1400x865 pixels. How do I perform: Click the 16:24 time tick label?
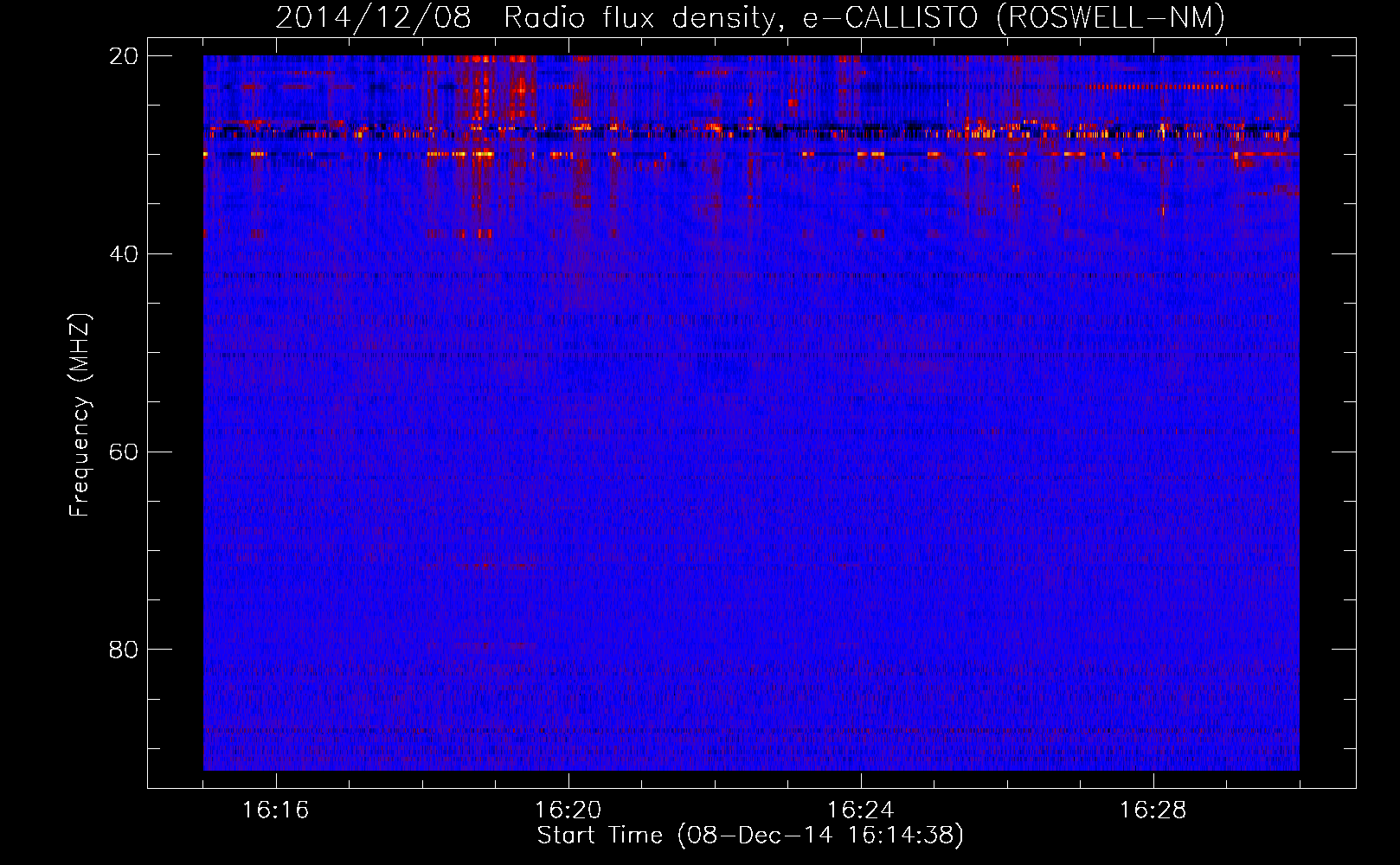click(860, 811)
